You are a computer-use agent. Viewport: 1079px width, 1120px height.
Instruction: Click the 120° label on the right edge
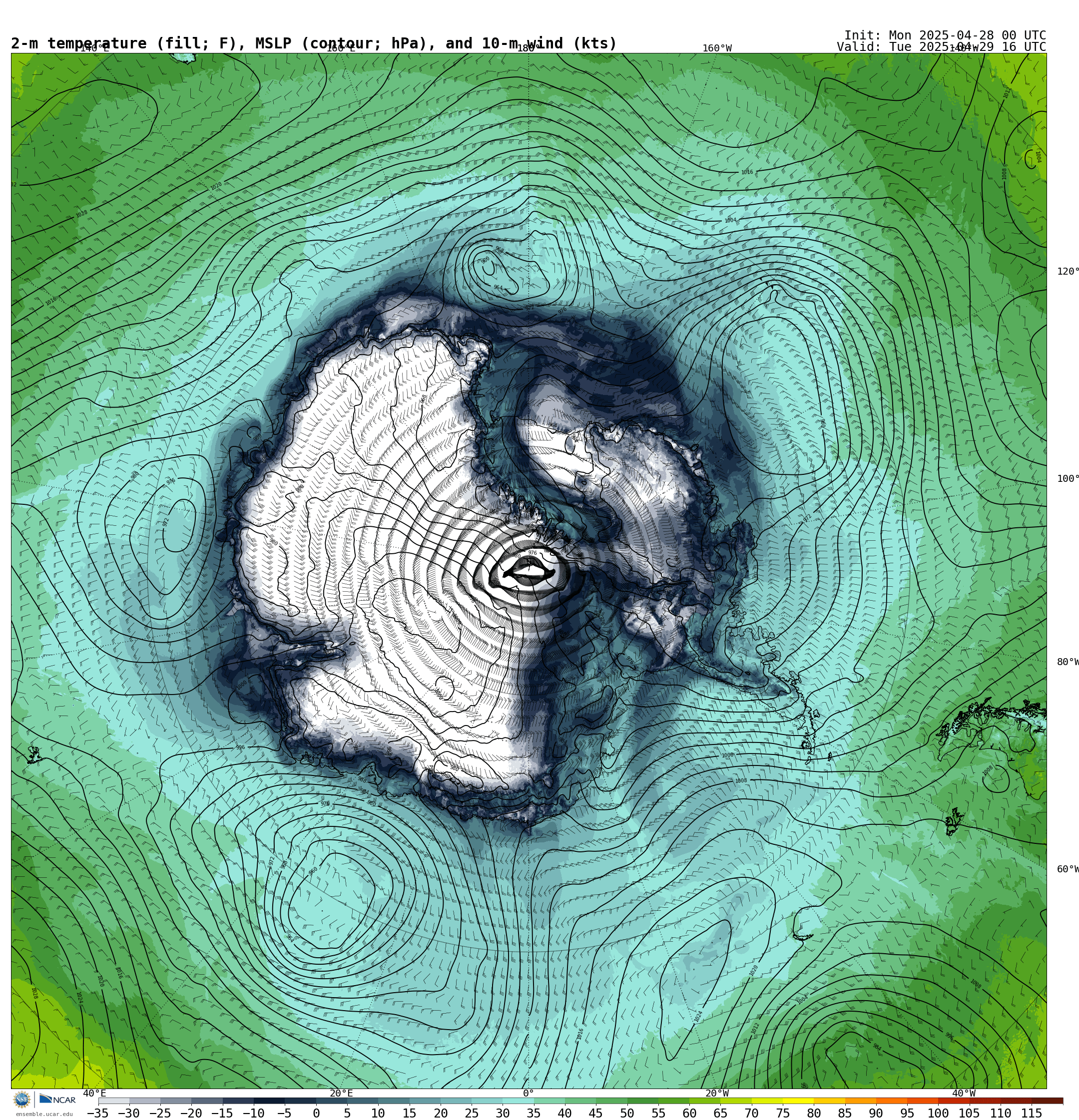pyautogui.click(x=1068, y=271)
